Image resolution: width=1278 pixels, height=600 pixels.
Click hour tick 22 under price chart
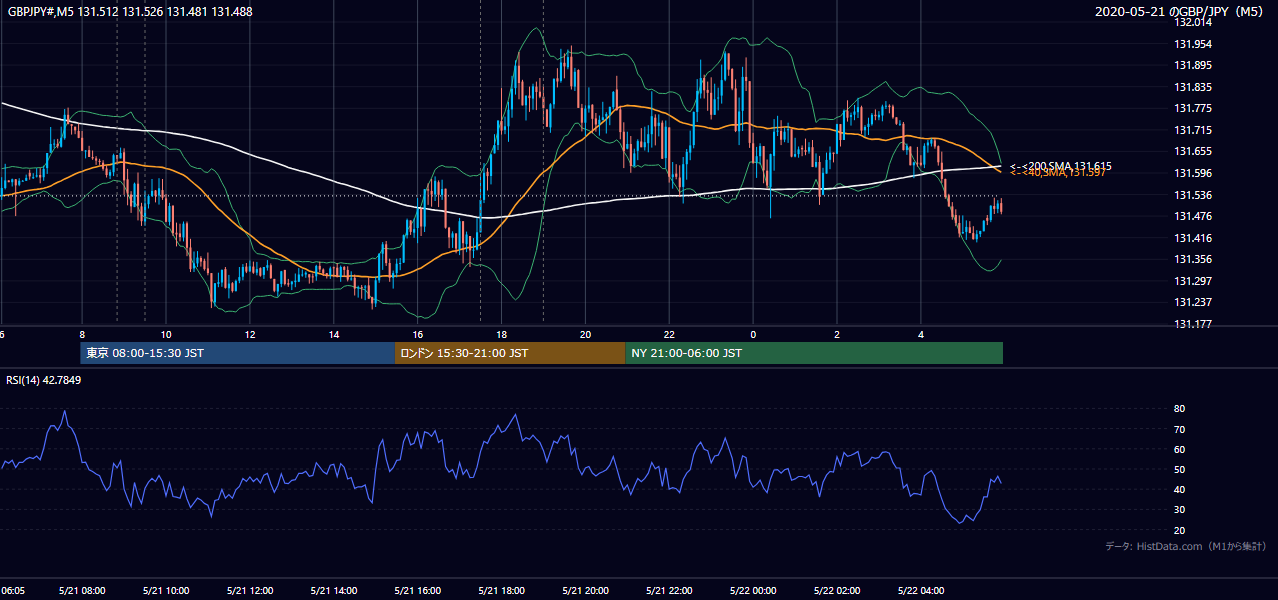[670, 335]
